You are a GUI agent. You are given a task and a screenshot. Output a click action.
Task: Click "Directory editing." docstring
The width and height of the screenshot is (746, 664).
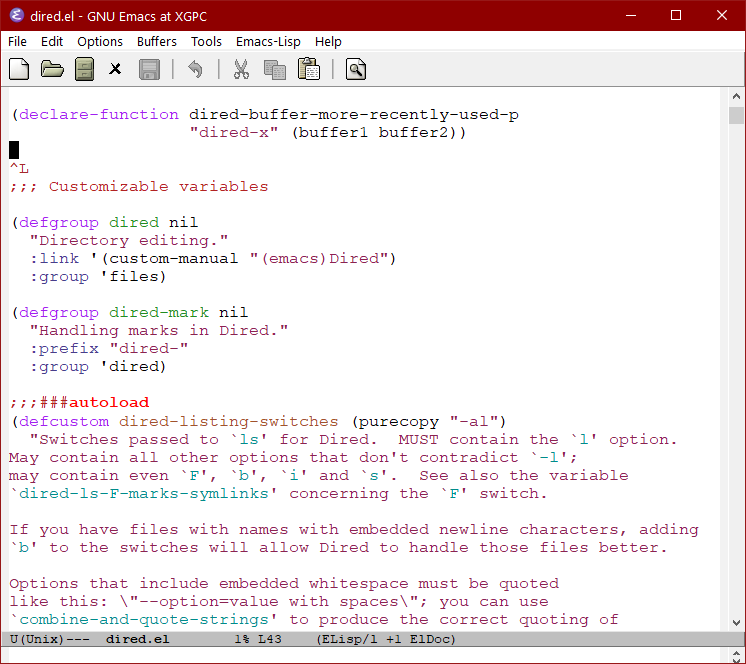tap(129, 241)
